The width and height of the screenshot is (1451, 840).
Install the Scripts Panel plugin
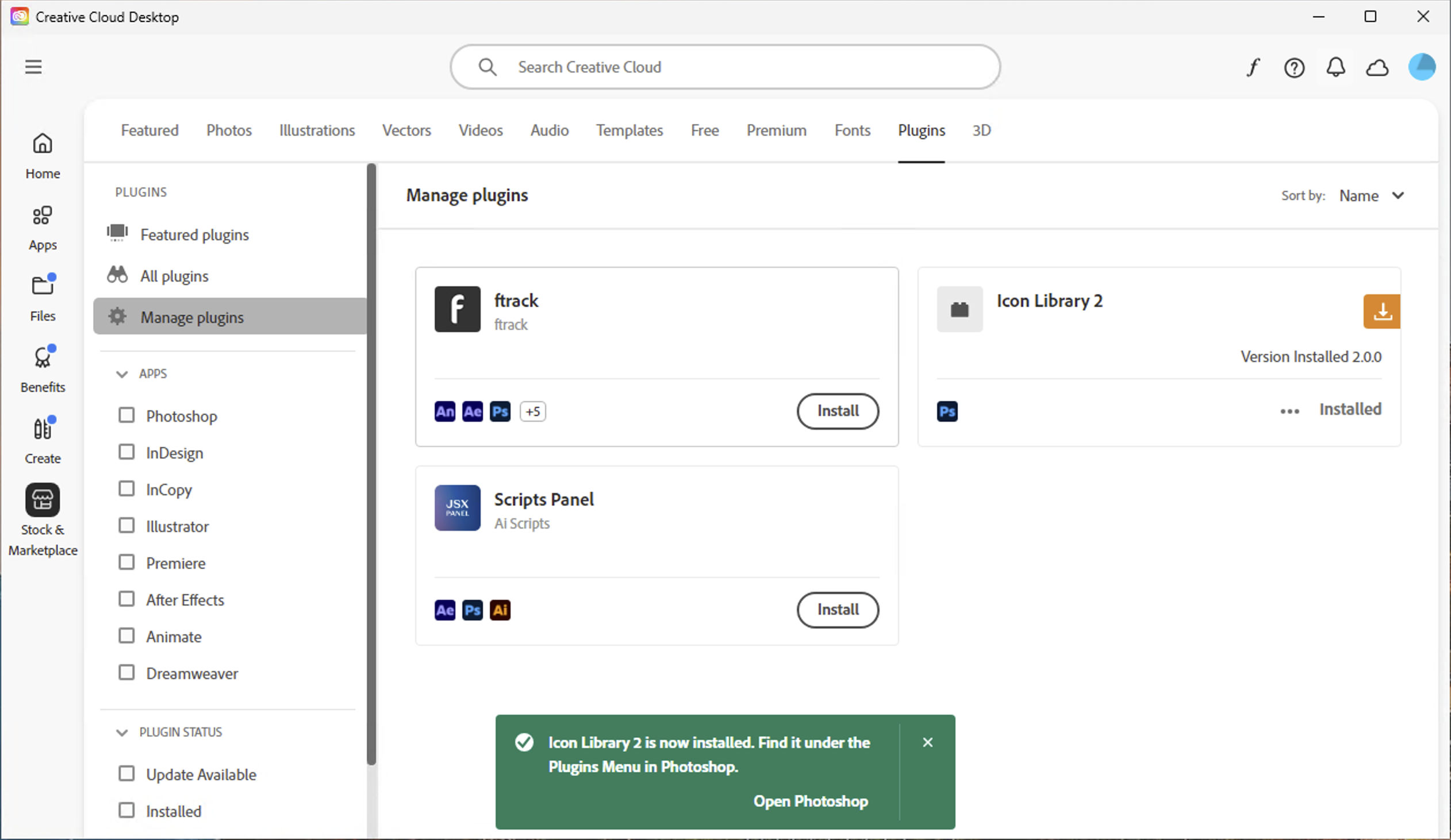[838, 609]
